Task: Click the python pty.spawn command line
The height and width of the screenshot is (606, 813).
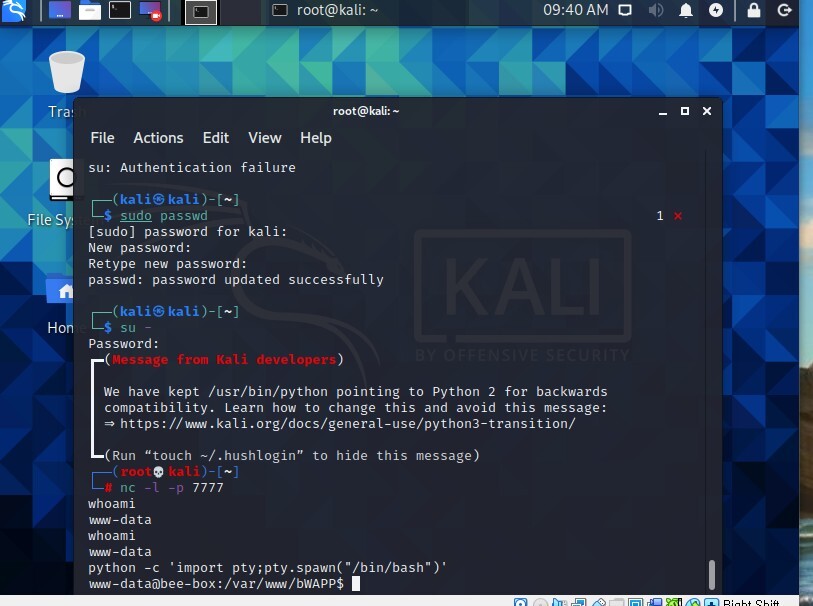Action: pyautogui.click(x=268, y=568)
